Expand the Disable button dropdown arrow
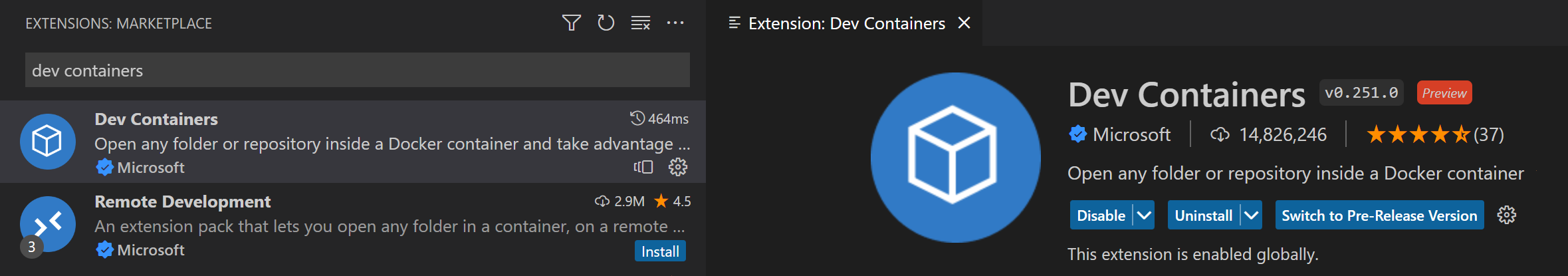Image resolution: width=1568 pixels, height=276 pixels. [x=1143, y=215]
